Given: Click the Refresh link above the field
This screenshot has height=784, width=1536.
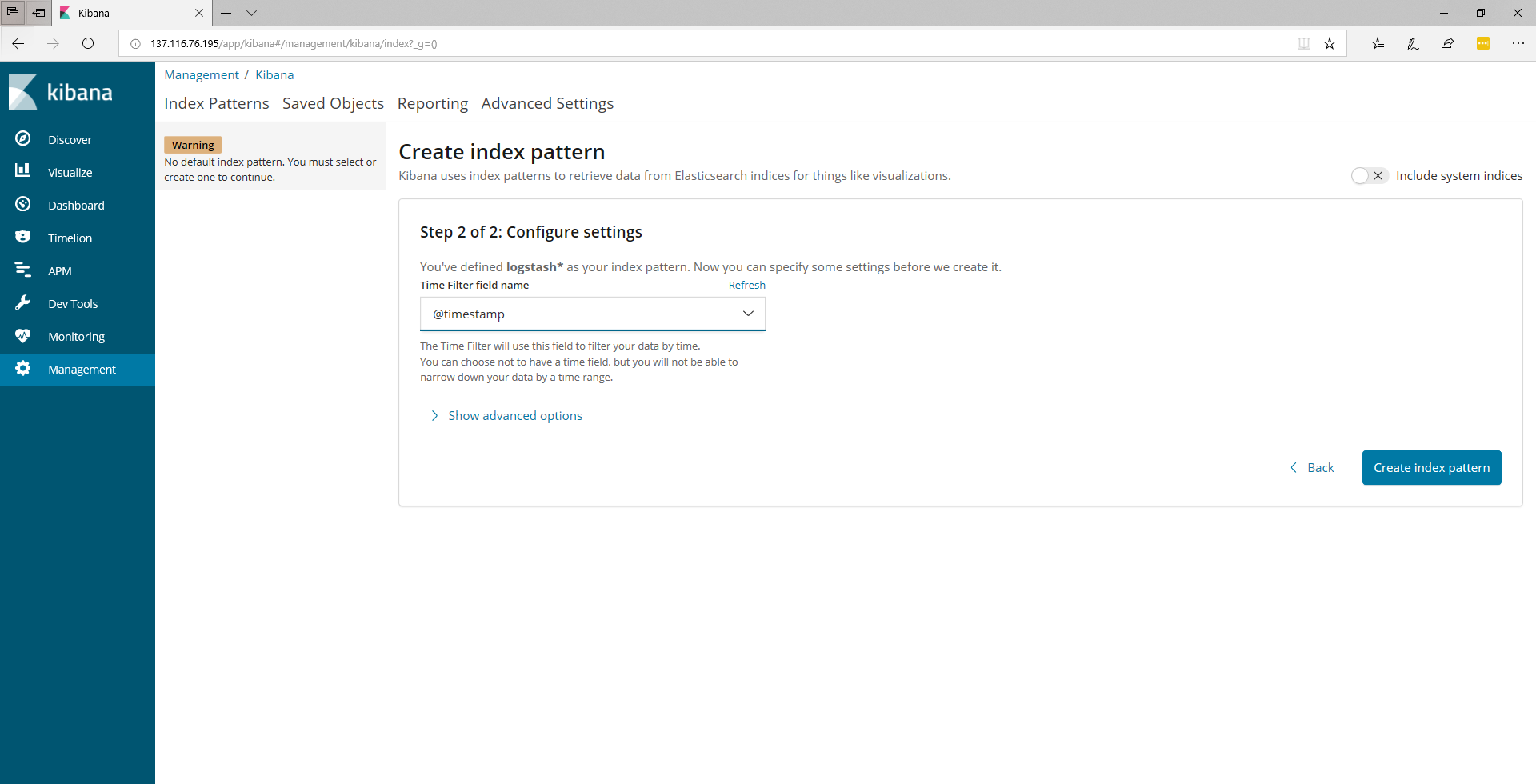Looking at the screenshot, I should (x=747, y=285).
